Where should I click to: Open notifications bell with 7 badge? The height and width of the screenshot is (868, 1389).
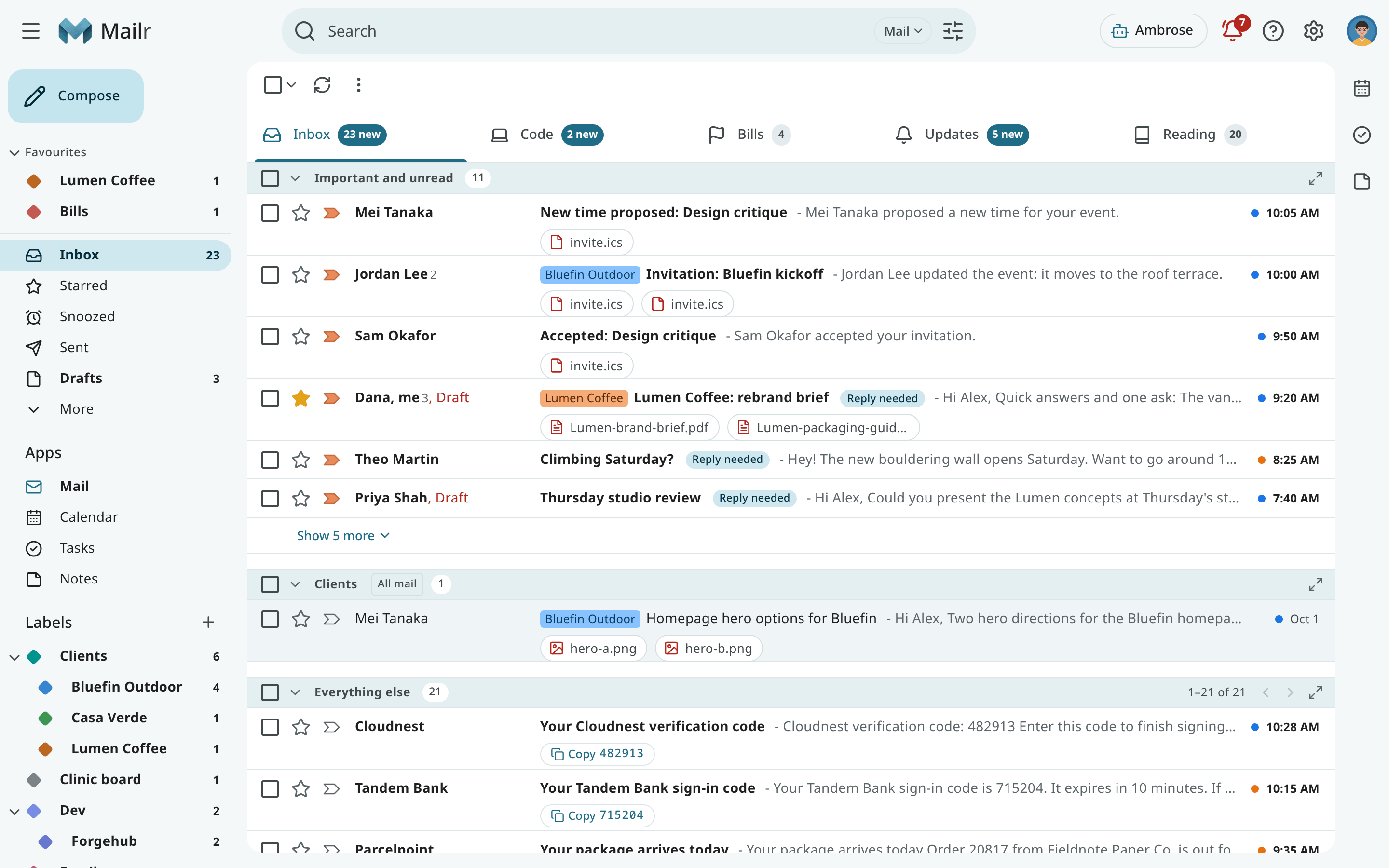pos(1233,30)
